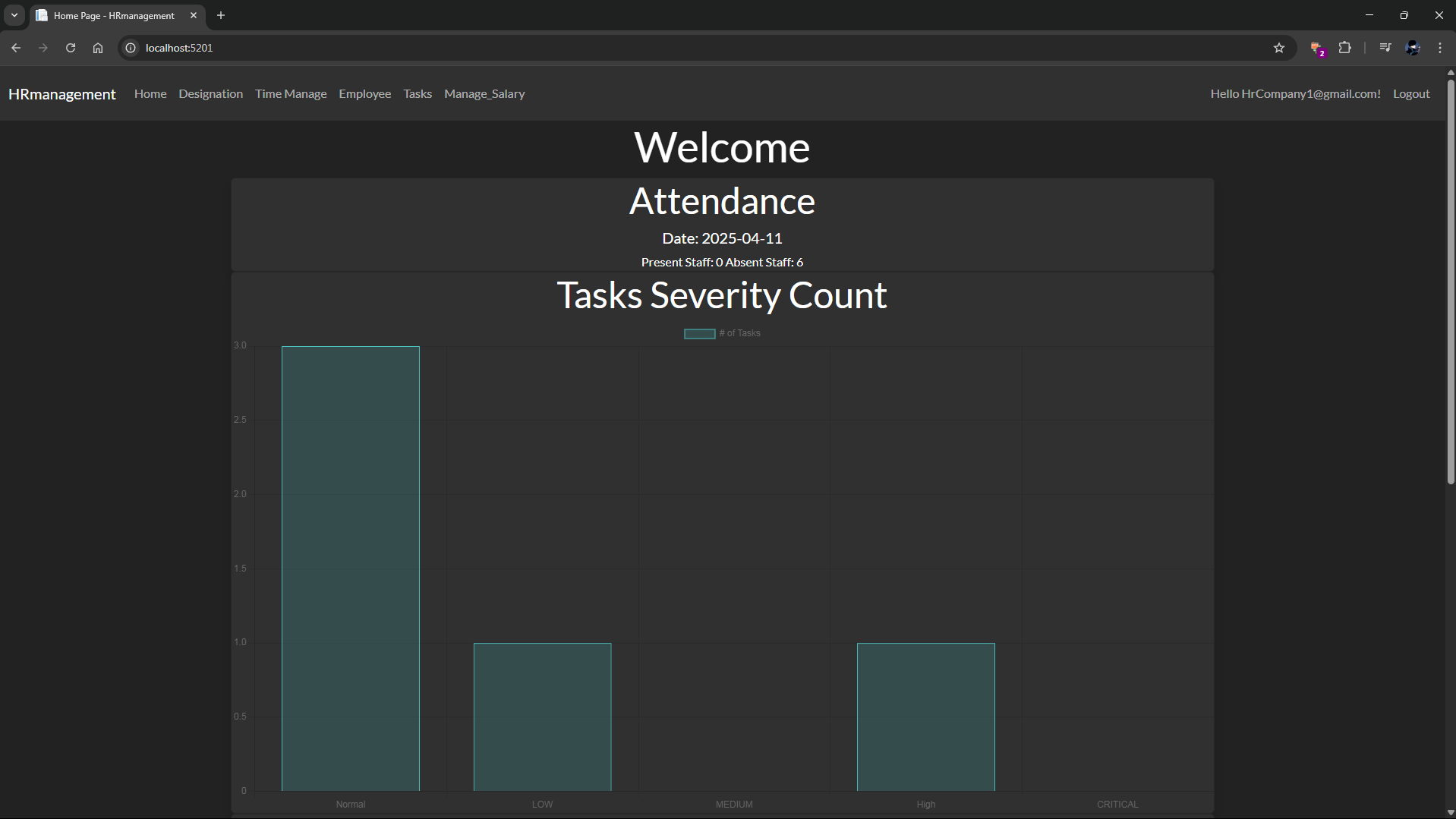This screenshot has width=1456, height=819.
Task: Click the Date: 2025-04-11 text
Action: [x=722, y=238]
